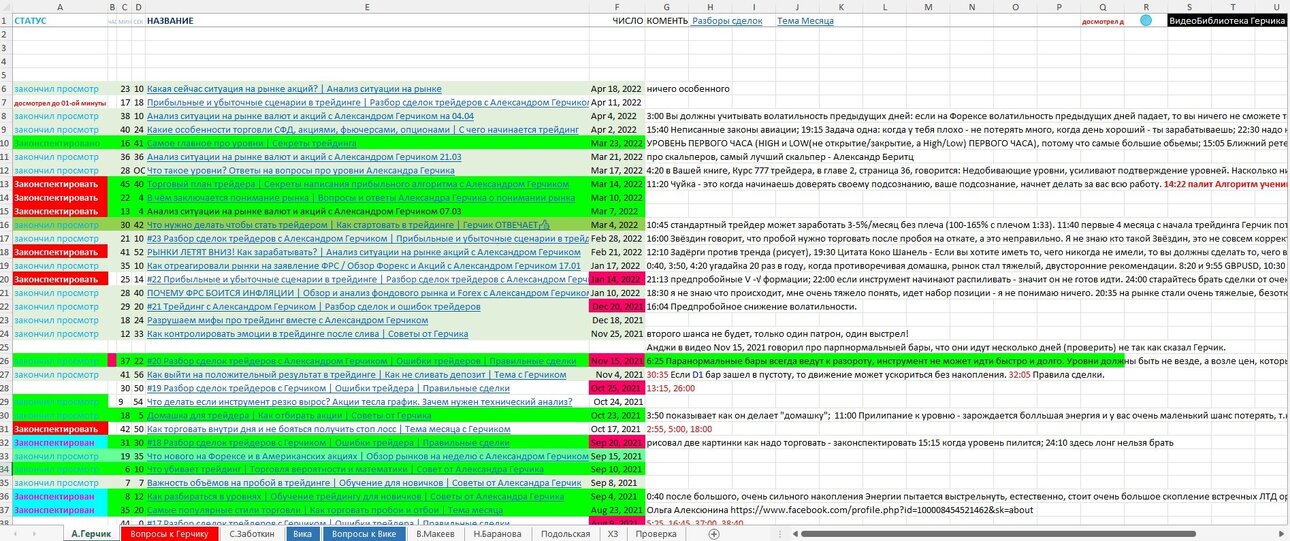This screenshot has width=1290, height=541.
Task: Select the Вопросы к Вике sheet tab
Action: click(365, 534)
